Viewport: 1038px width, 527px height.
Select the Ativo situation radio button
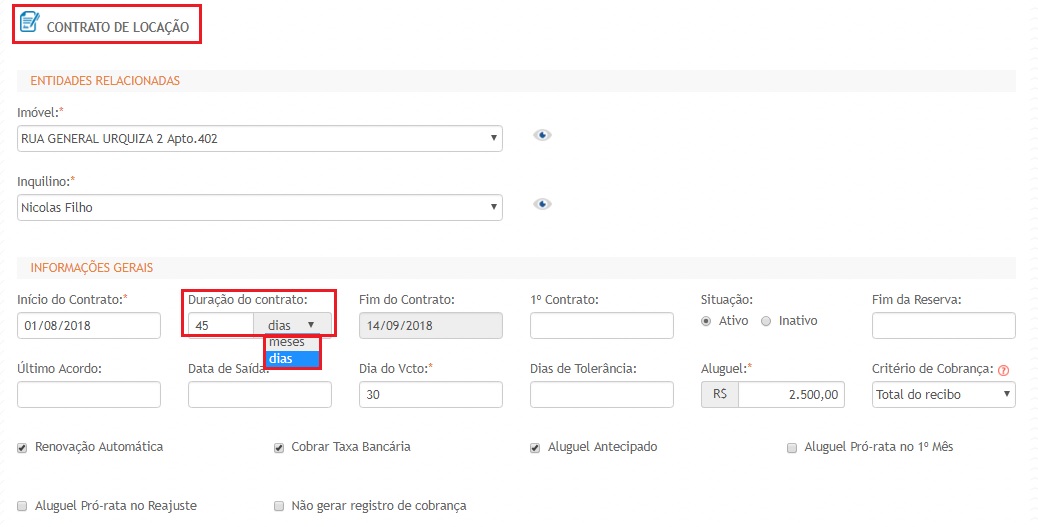pos(707,321)
